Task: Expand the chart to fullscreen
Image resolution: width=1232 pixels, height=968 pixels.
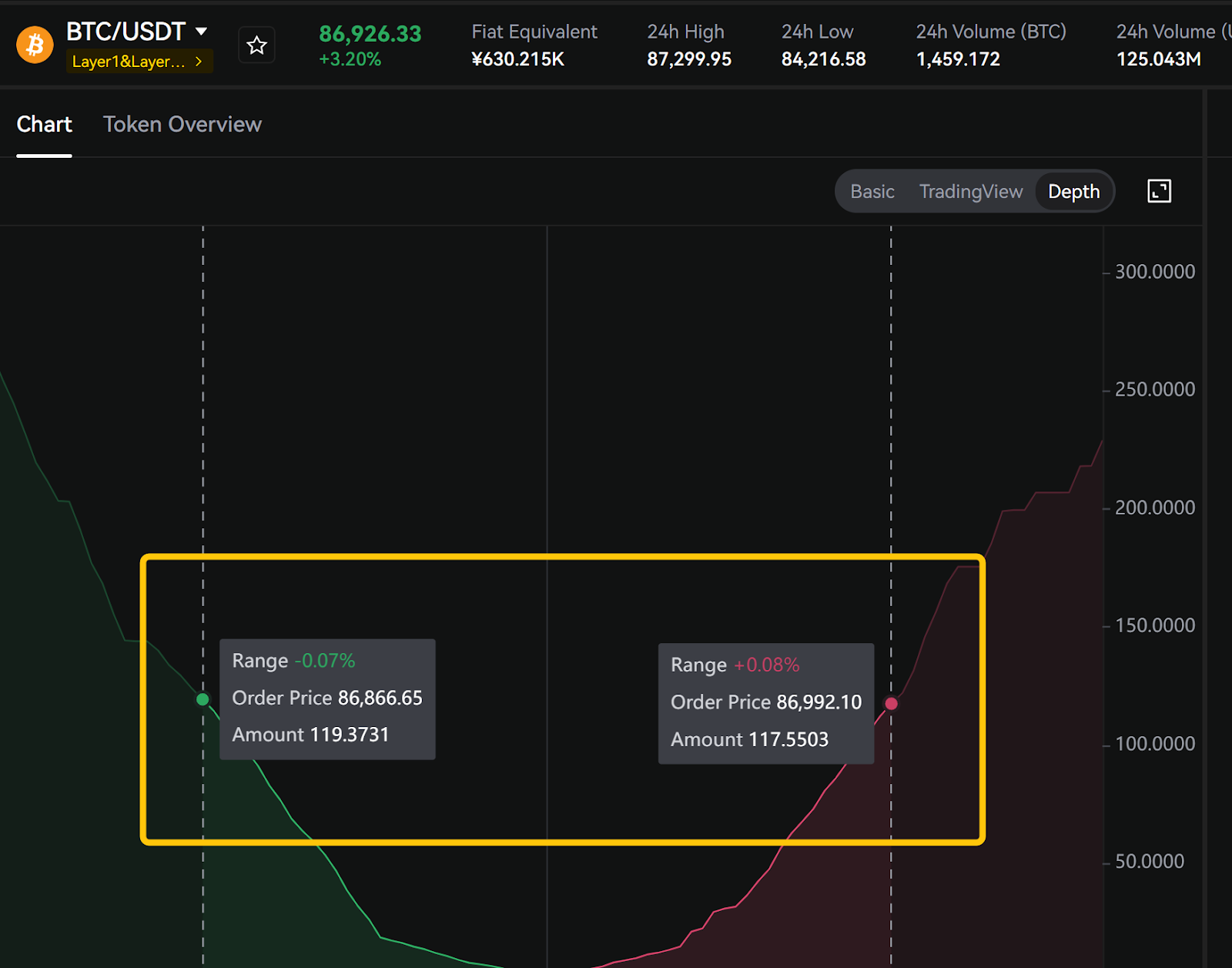Action: (1159, 191)
